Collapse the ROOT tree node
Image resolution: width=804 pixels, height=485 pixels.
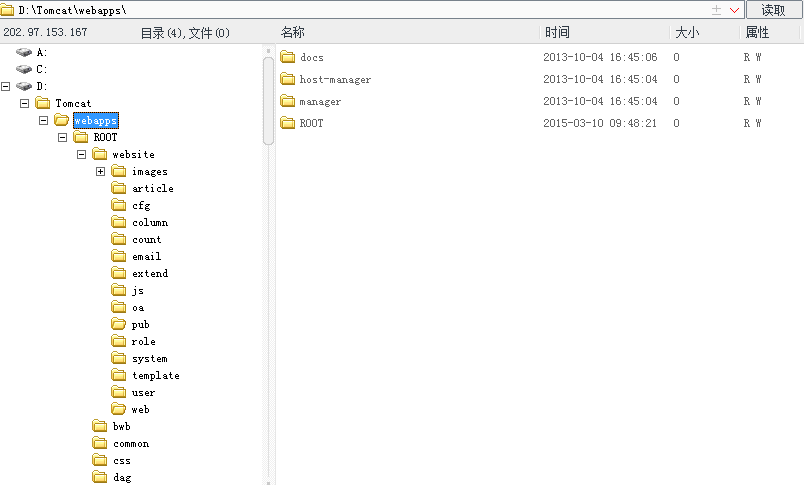pos(63,137)
